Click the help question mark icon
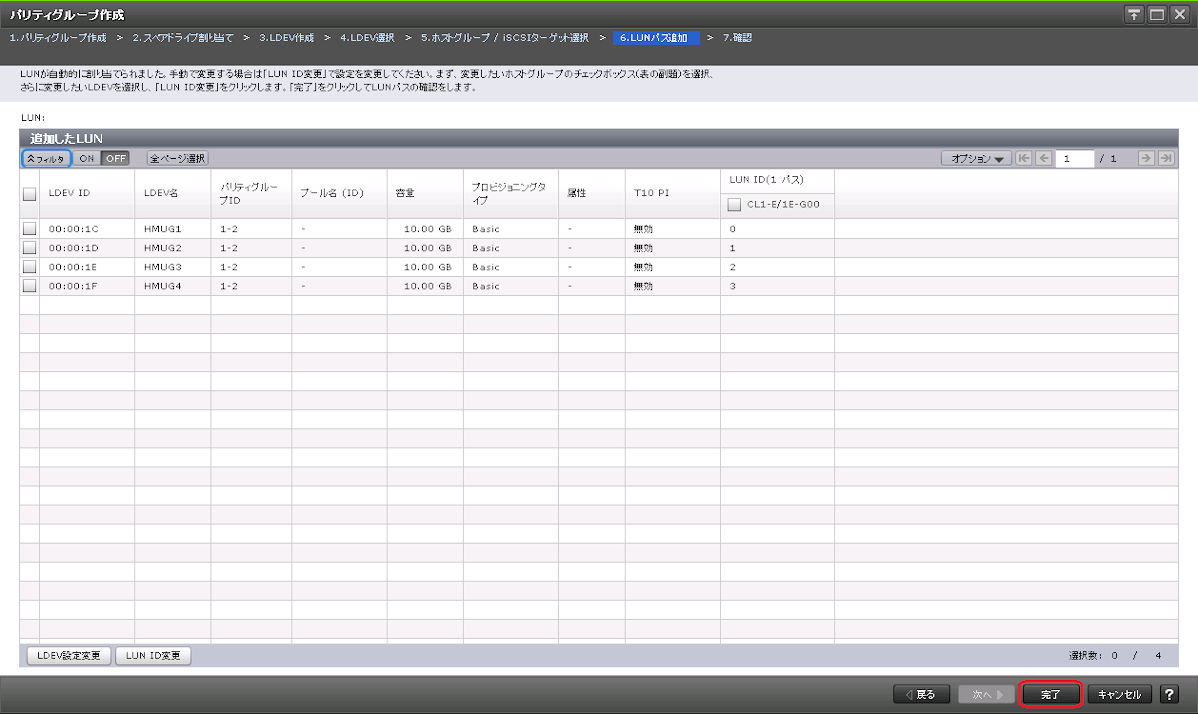The height and width of the screenshot is (714, 1198). tap(1168, 694)
